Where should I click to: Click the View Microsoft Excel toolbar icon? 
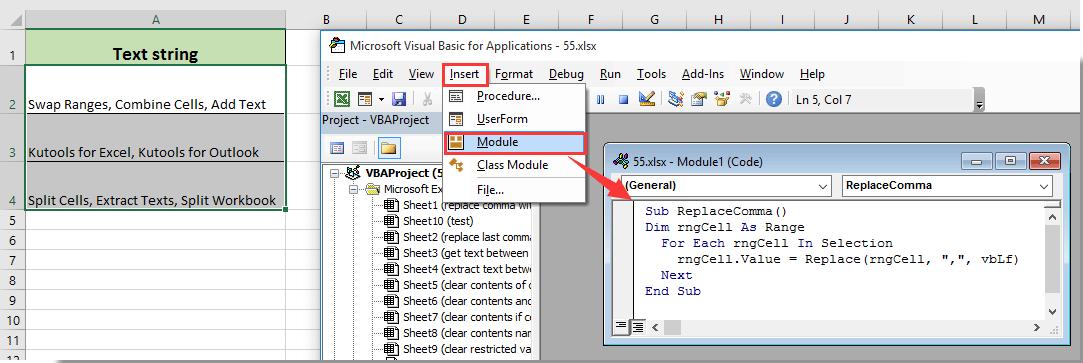[x=341, y=99]
